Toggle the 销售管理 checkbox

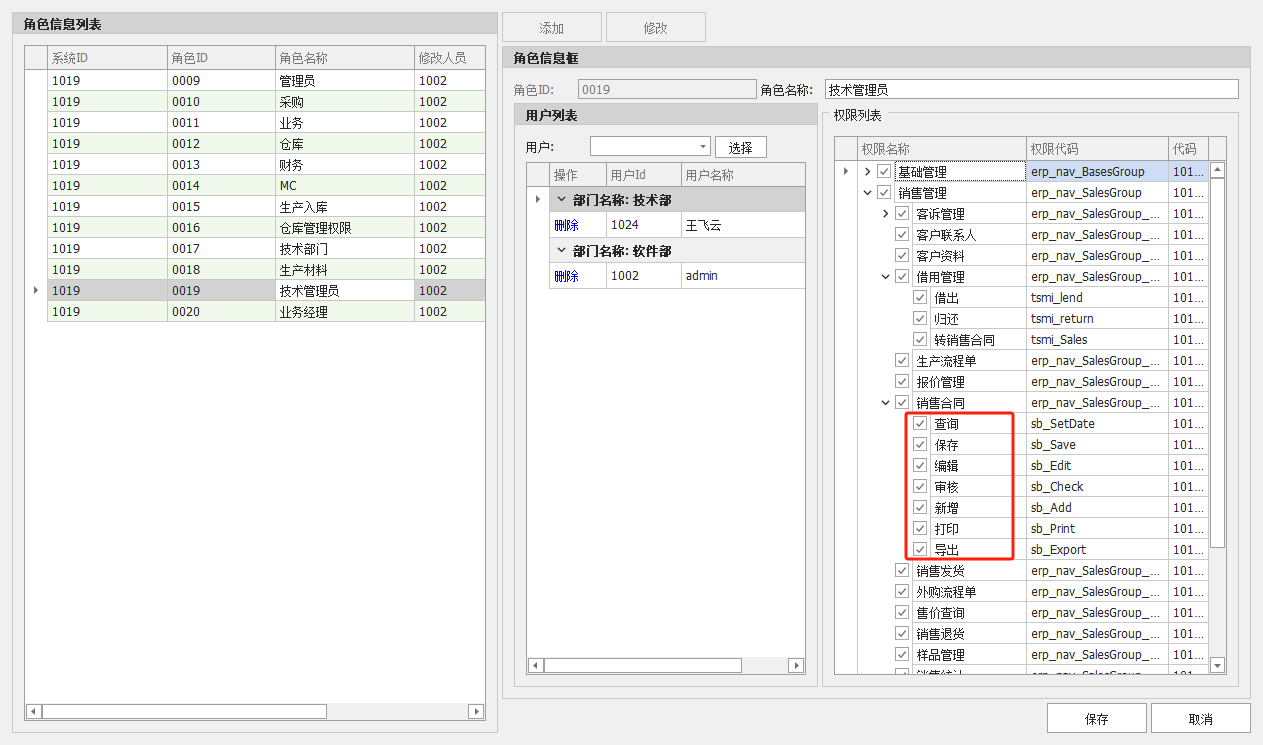[884, 193]
